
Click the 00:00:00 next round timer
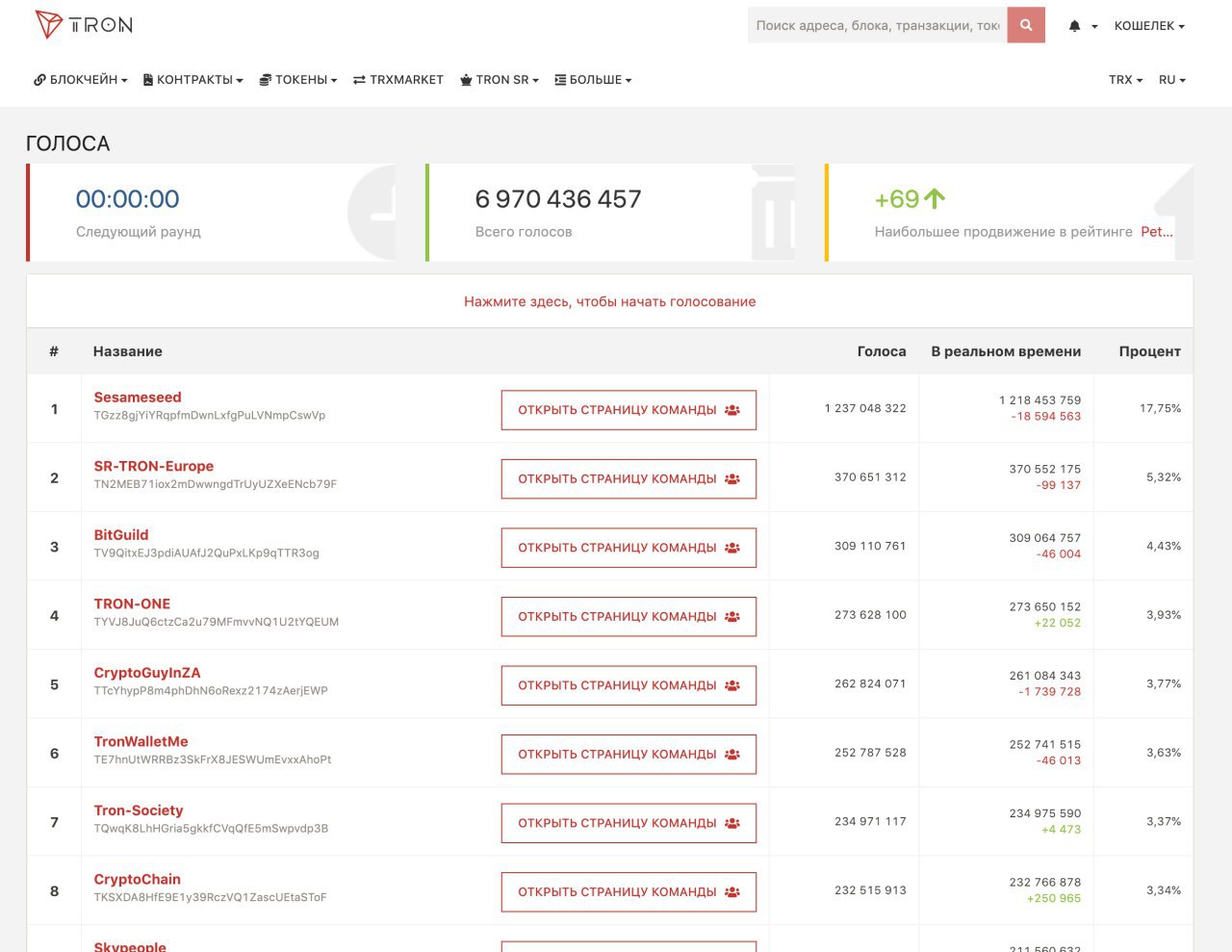tap(128, 199)
